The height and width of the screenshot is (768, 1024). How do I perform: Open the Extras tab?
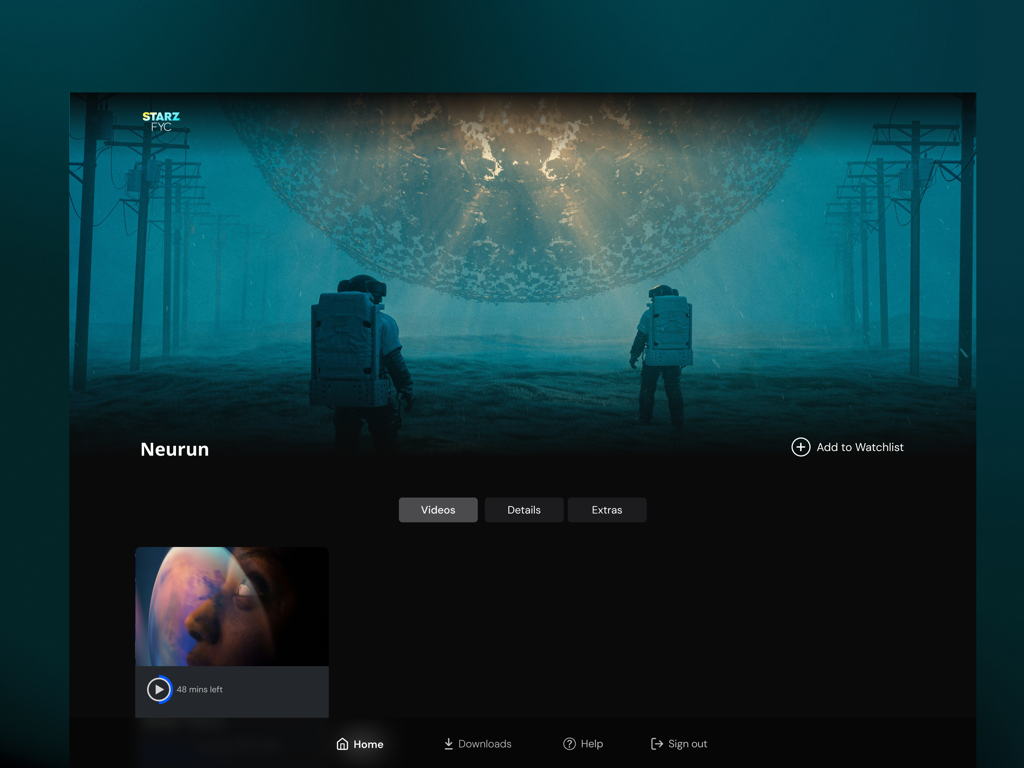(607, 509)
